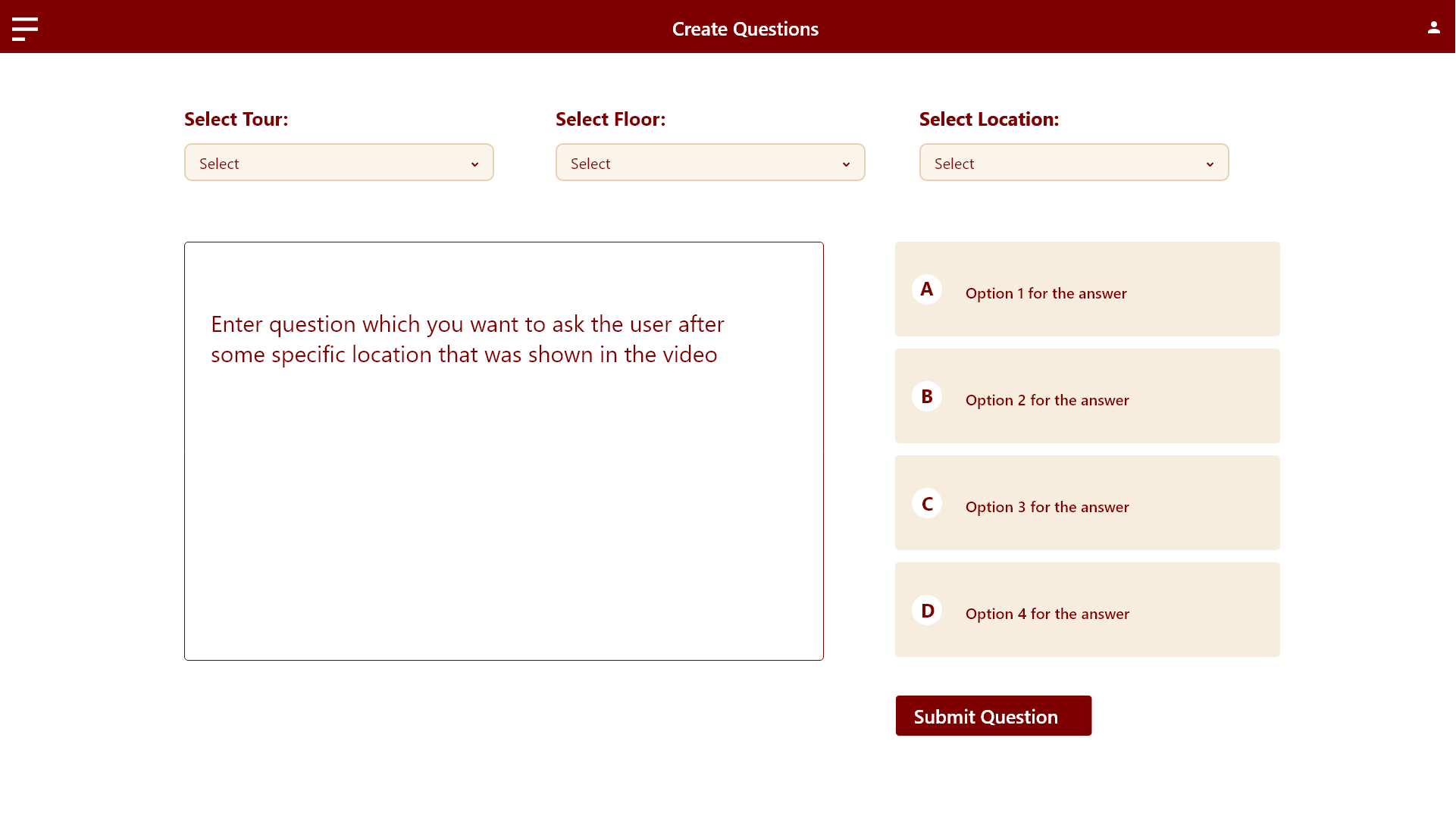Focus the question text area
The height and width of the screenshot is (838, 1456).
(x=503, y=451)
